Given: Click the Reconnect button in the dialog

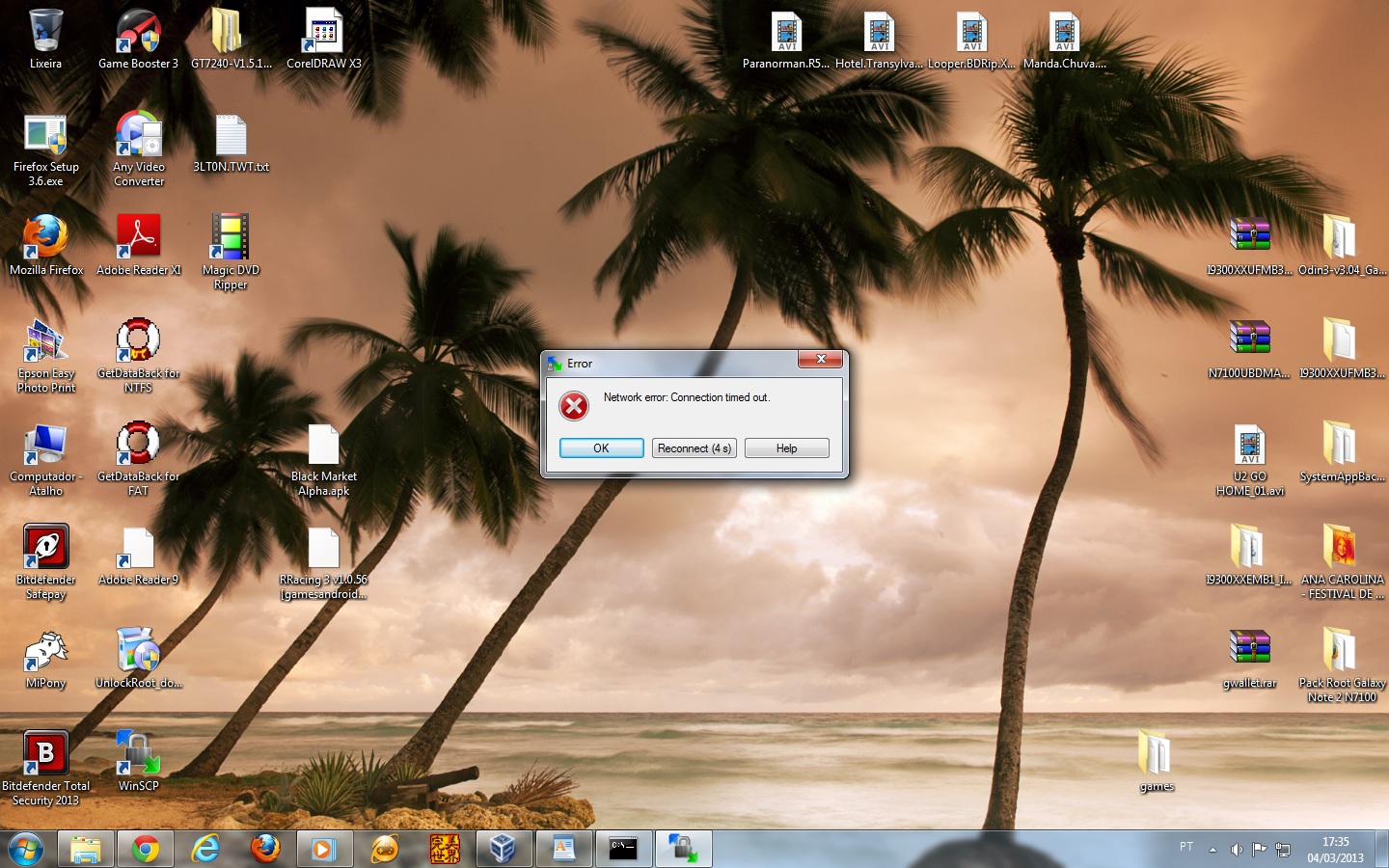Looking at the screenshot, I should click(x=694, y=448).
